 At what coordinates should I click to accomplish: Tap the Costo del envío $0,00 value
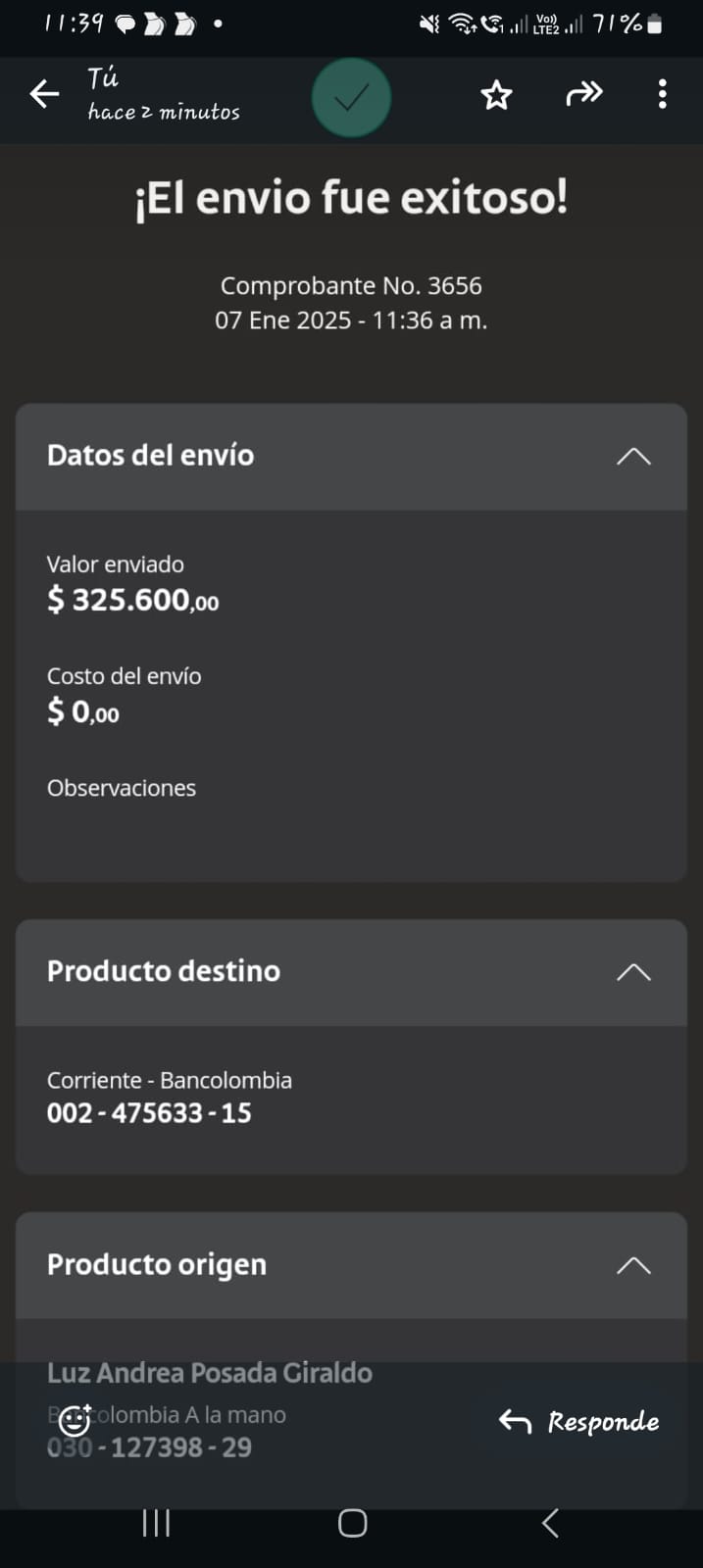tap(83, 711)
